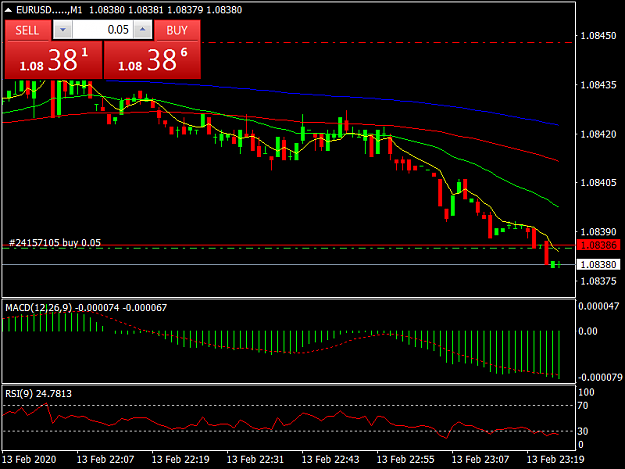
Task: Click the 13 Feb 2020 date label
Action: (x=29, y=459)
